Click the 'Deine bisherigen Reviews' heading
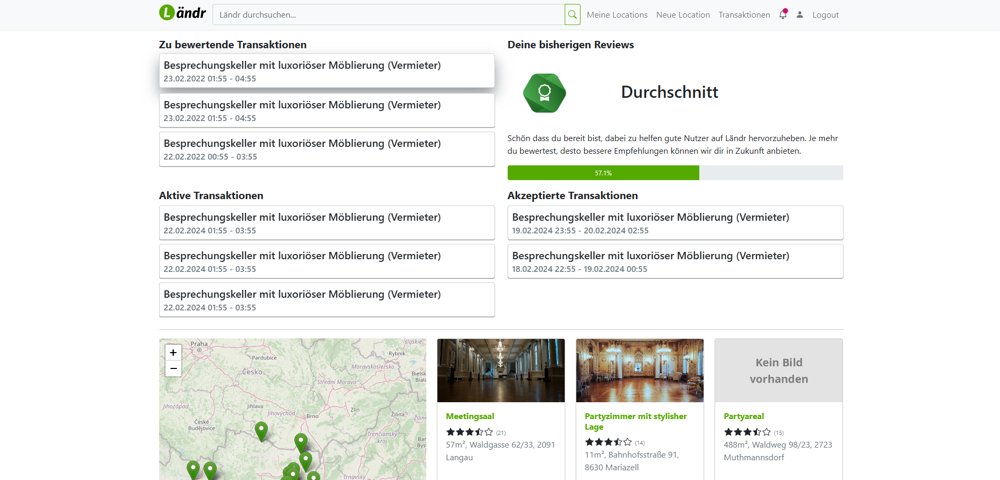The height and width of the screenshot is (480, 1000). click(x=571, y=45)
